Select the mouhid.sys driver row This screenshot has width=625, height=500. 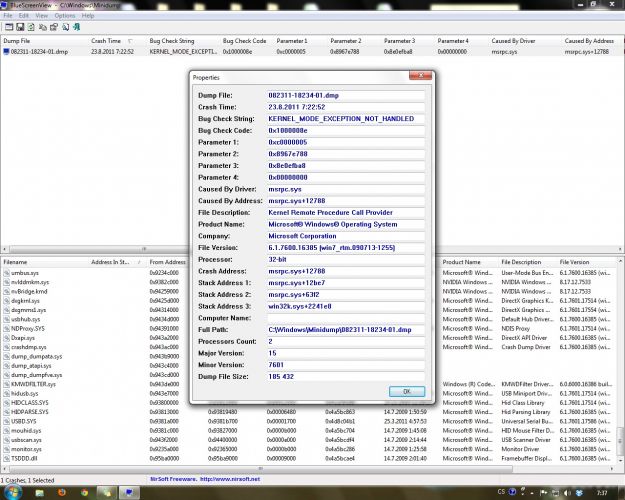309,431
